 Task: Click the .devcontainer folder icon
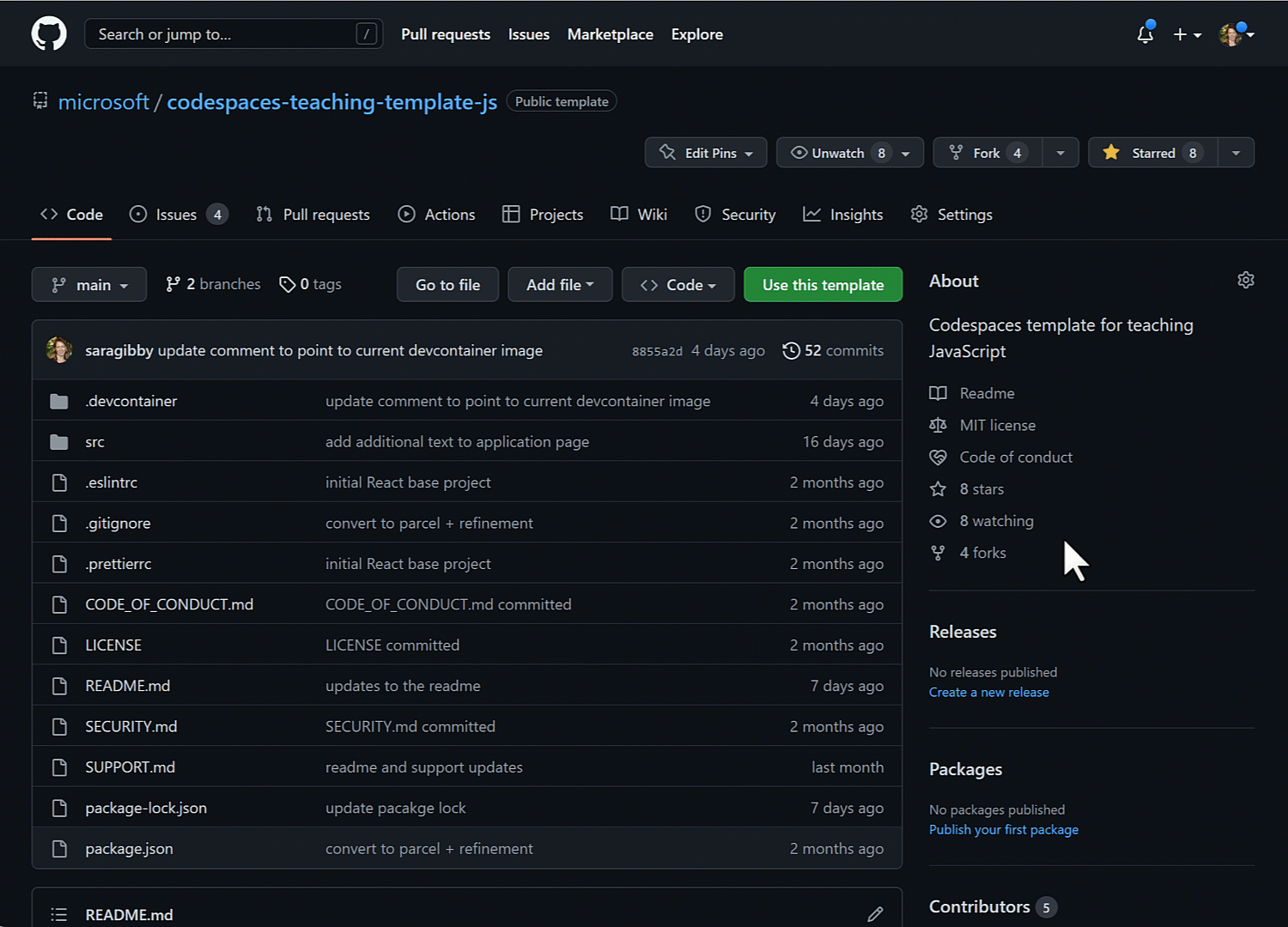59,401
